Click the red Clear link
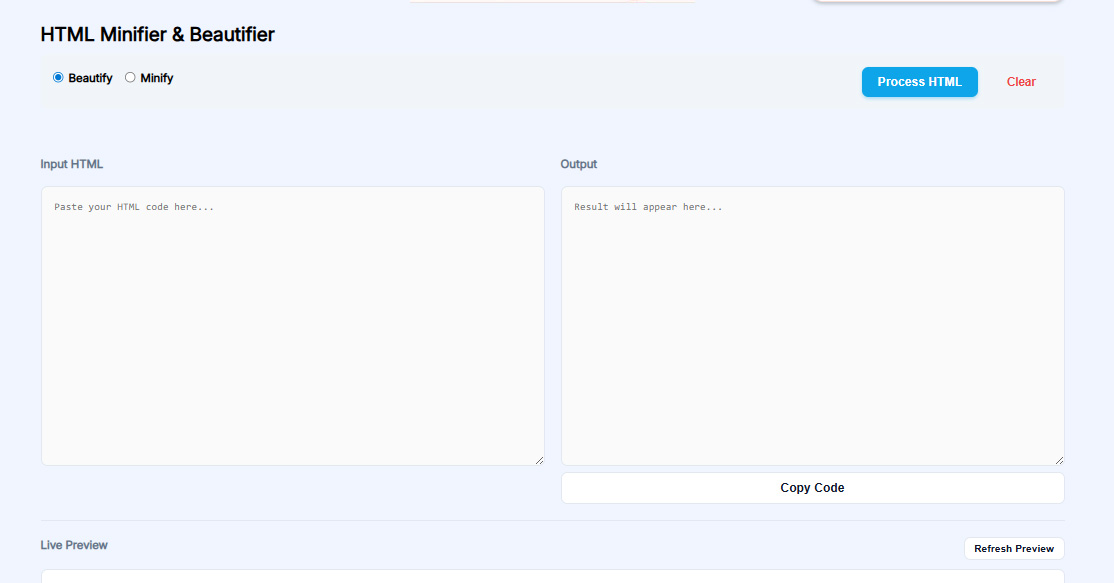The image size is (1114, 583). click(1021, 82)
